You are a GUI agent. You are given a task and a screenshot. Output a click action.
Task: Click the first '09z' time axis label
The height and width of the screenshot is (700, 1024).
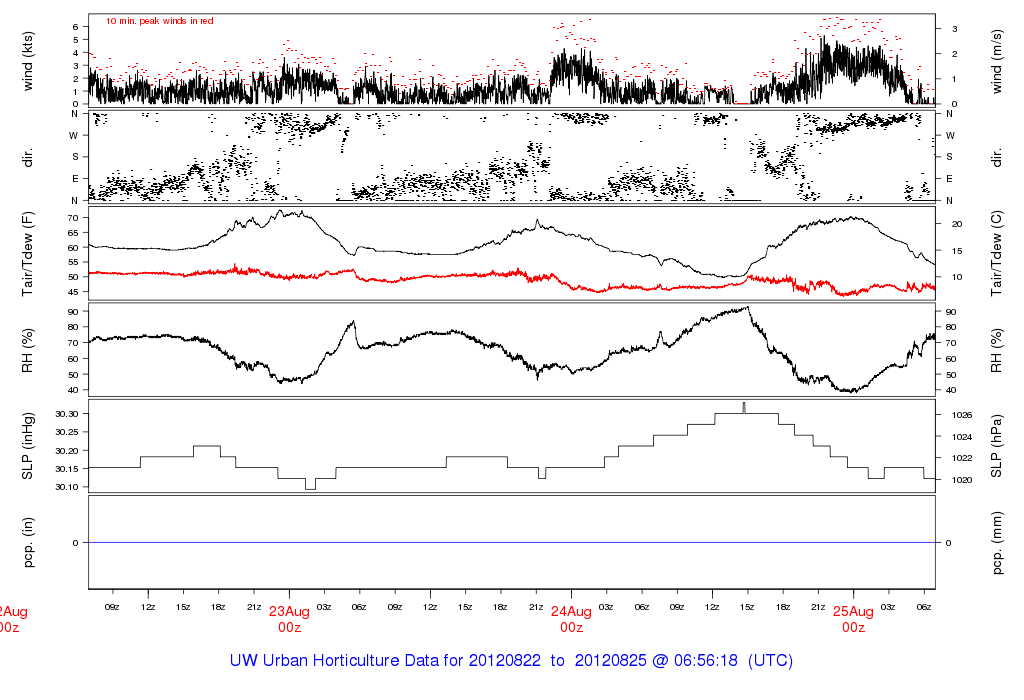[112, 607]
